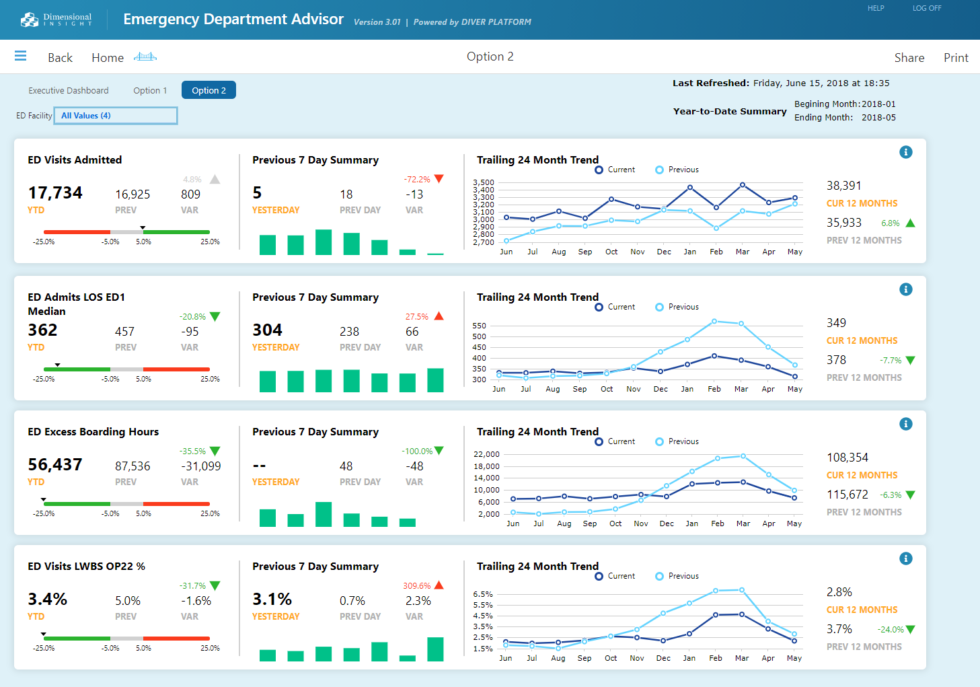The image size is (980, 687).
Task: Click the Back navigation item
Action: (60, 57)
